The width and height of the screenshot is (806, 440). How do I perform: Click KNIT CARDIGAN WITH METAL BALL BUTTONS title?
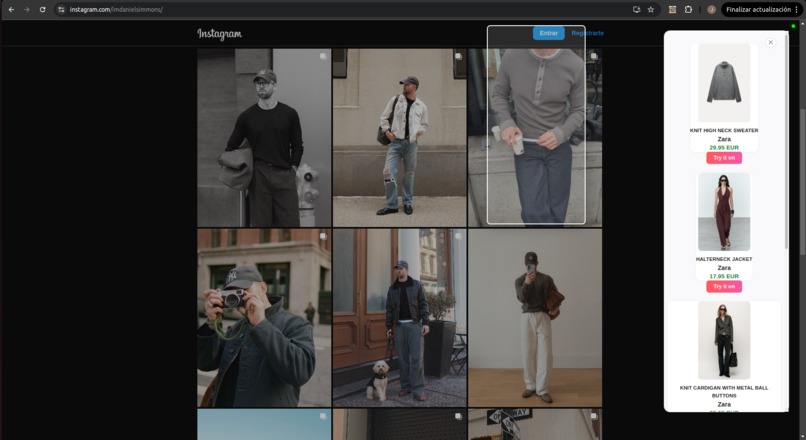pyautogui.click(x=724, y=392)
